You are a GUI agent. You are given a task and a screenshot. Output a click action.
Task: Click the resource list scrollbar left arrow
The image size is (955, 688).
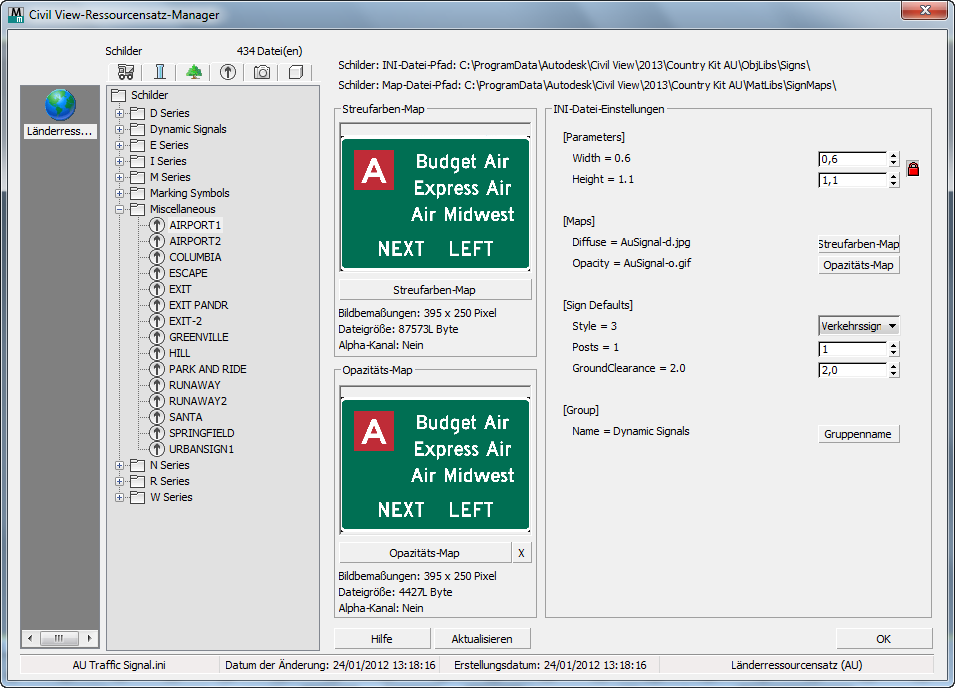point(30,638)
